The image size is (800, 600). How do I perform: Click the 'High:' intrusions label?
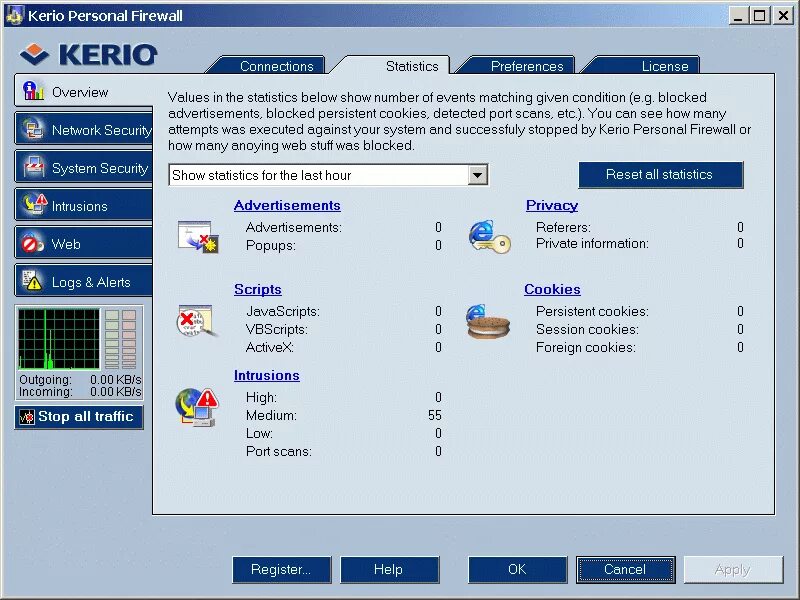point(261,397)
